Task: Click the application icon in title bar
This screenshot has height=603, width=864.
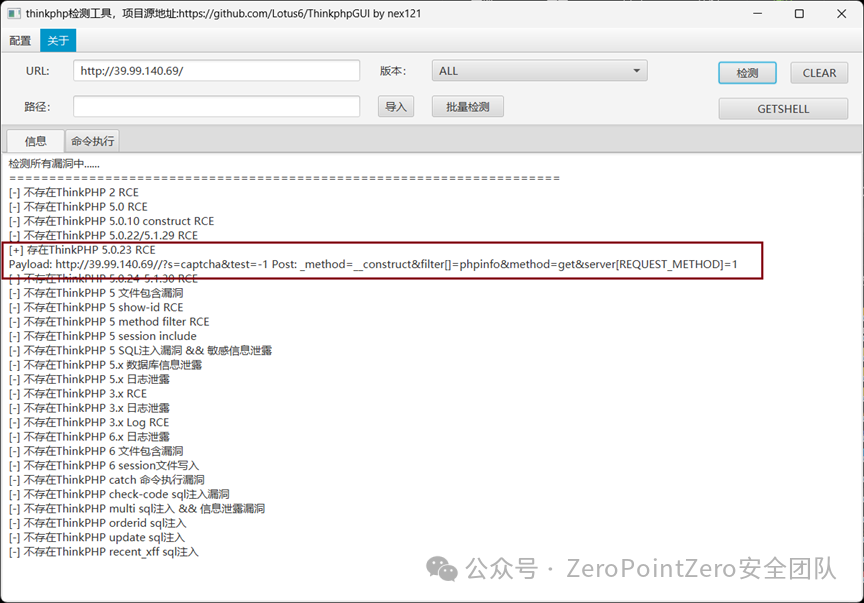Action: pos(14,13)
